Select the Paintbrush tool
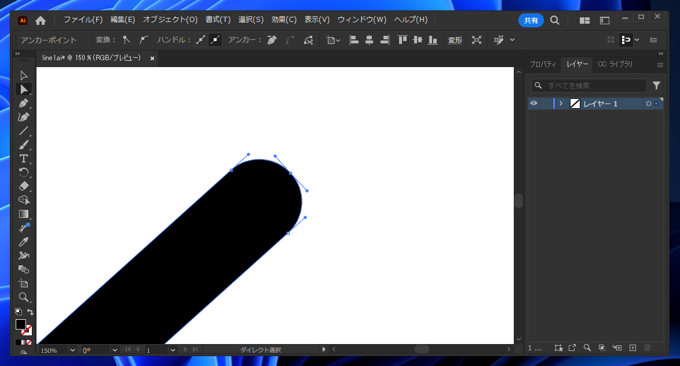680x366 pixels. pos(23,145)
